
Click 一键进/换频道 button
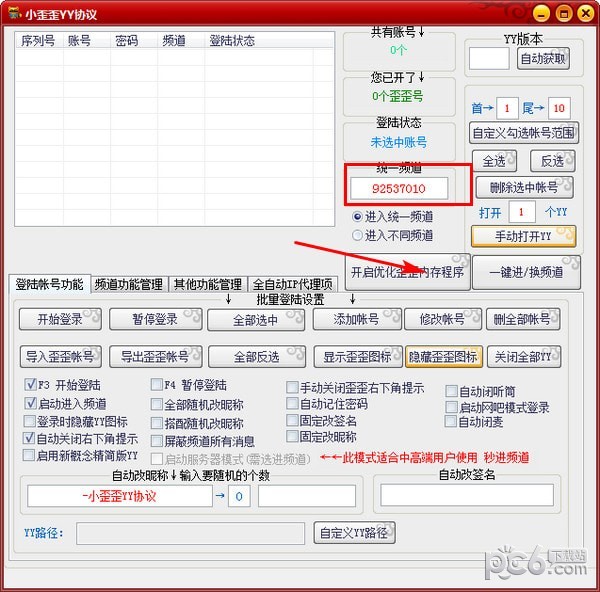click(x=527, y=272)
